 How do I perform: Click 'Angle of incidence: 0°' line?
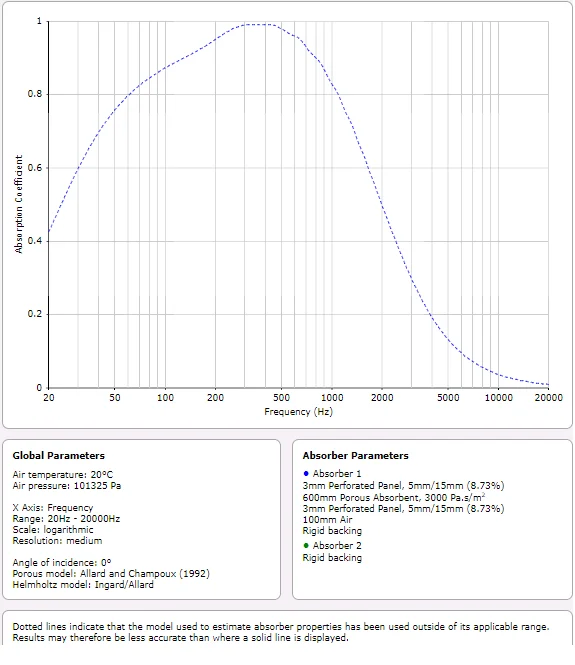[x=62, y=563]
